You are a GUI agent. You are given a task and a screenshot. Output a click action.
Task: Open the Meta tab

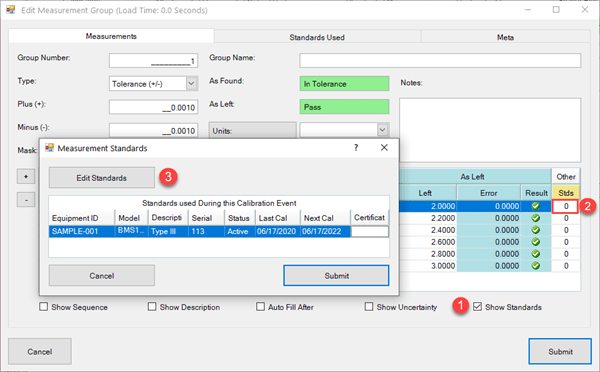[x=505, y=37]
